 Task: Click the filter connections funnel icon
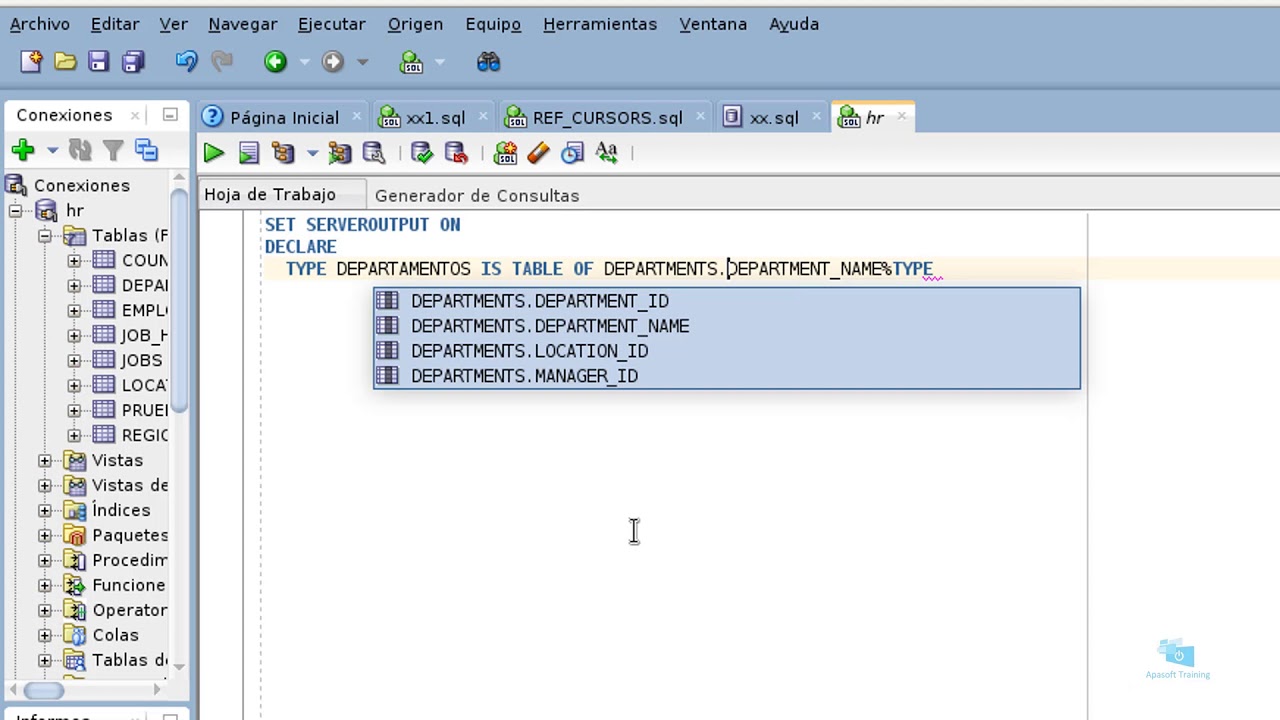[113, 150]
